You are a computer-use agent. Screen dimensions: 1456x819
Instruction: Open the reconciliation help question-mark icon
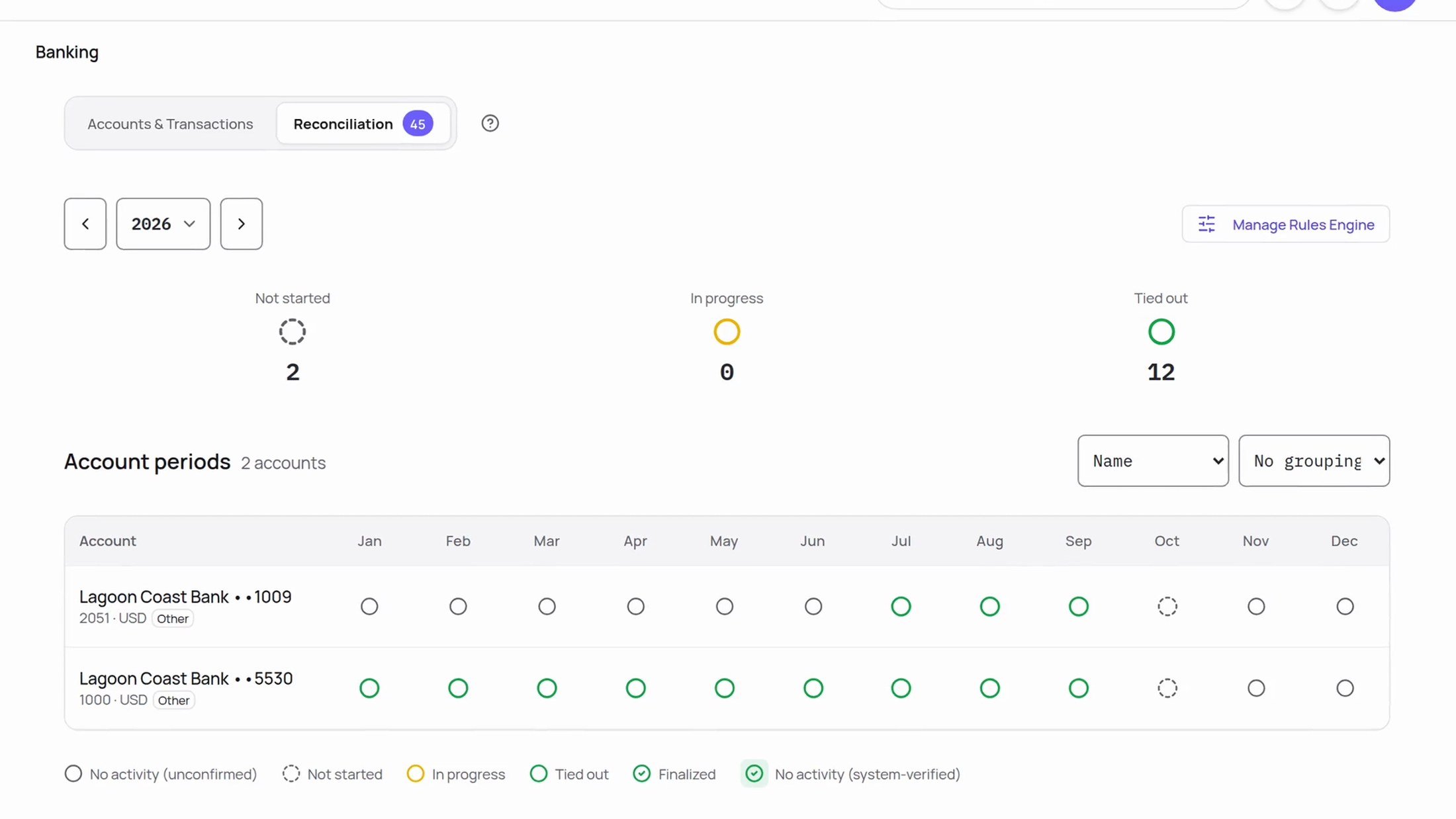coord(490,124)
